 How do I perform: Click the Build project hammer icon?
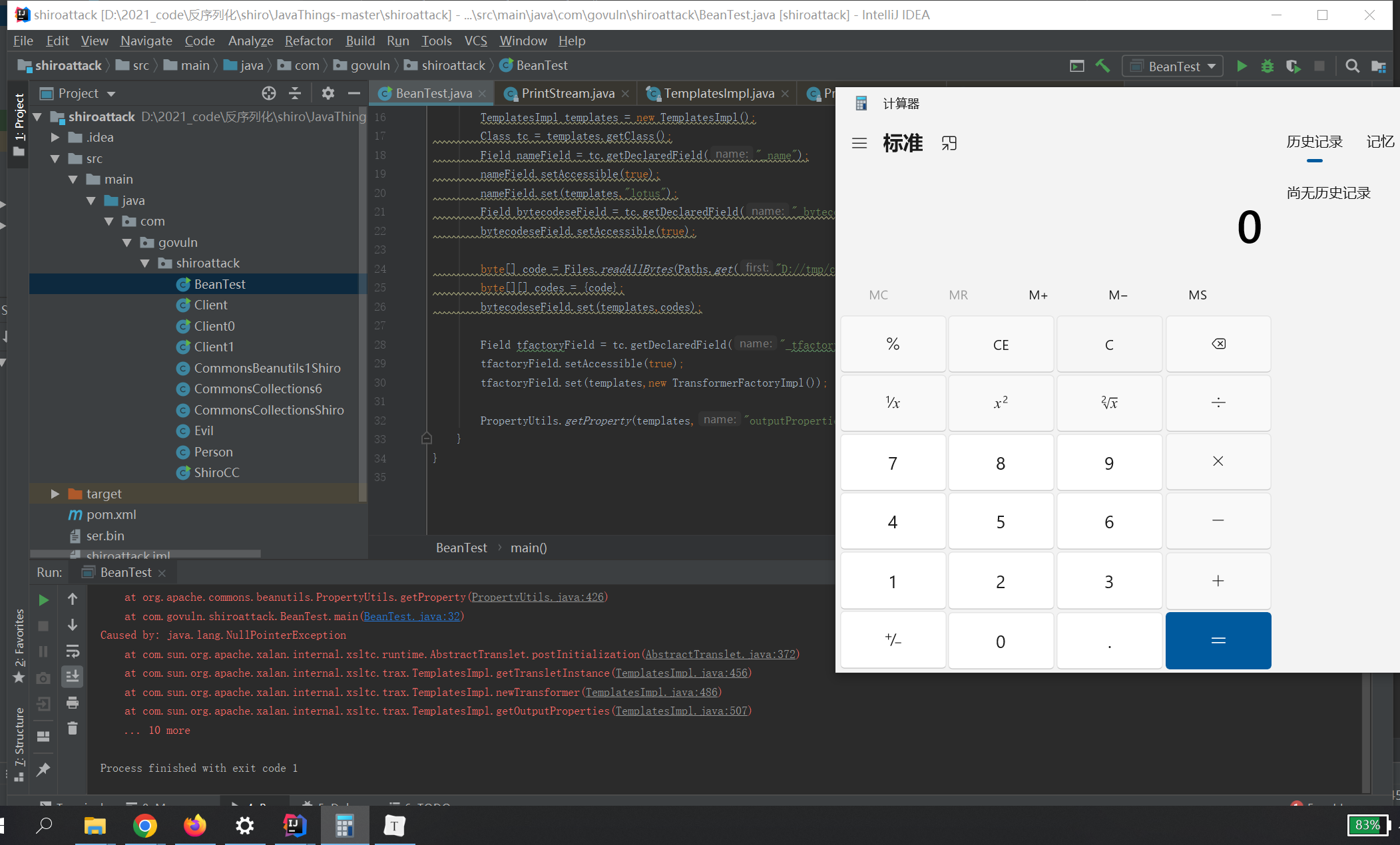1102,66
